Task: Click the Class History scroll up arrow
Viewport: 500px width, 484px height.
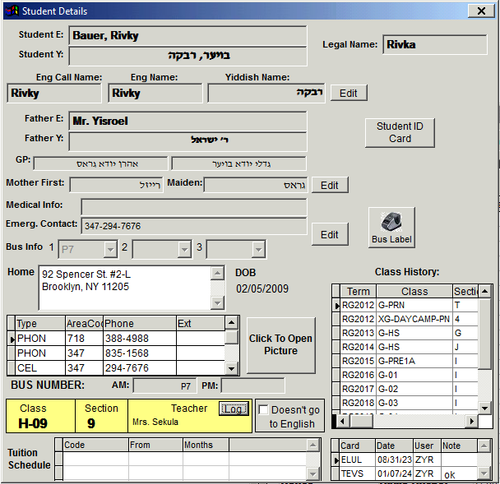Action: (485, 291)
